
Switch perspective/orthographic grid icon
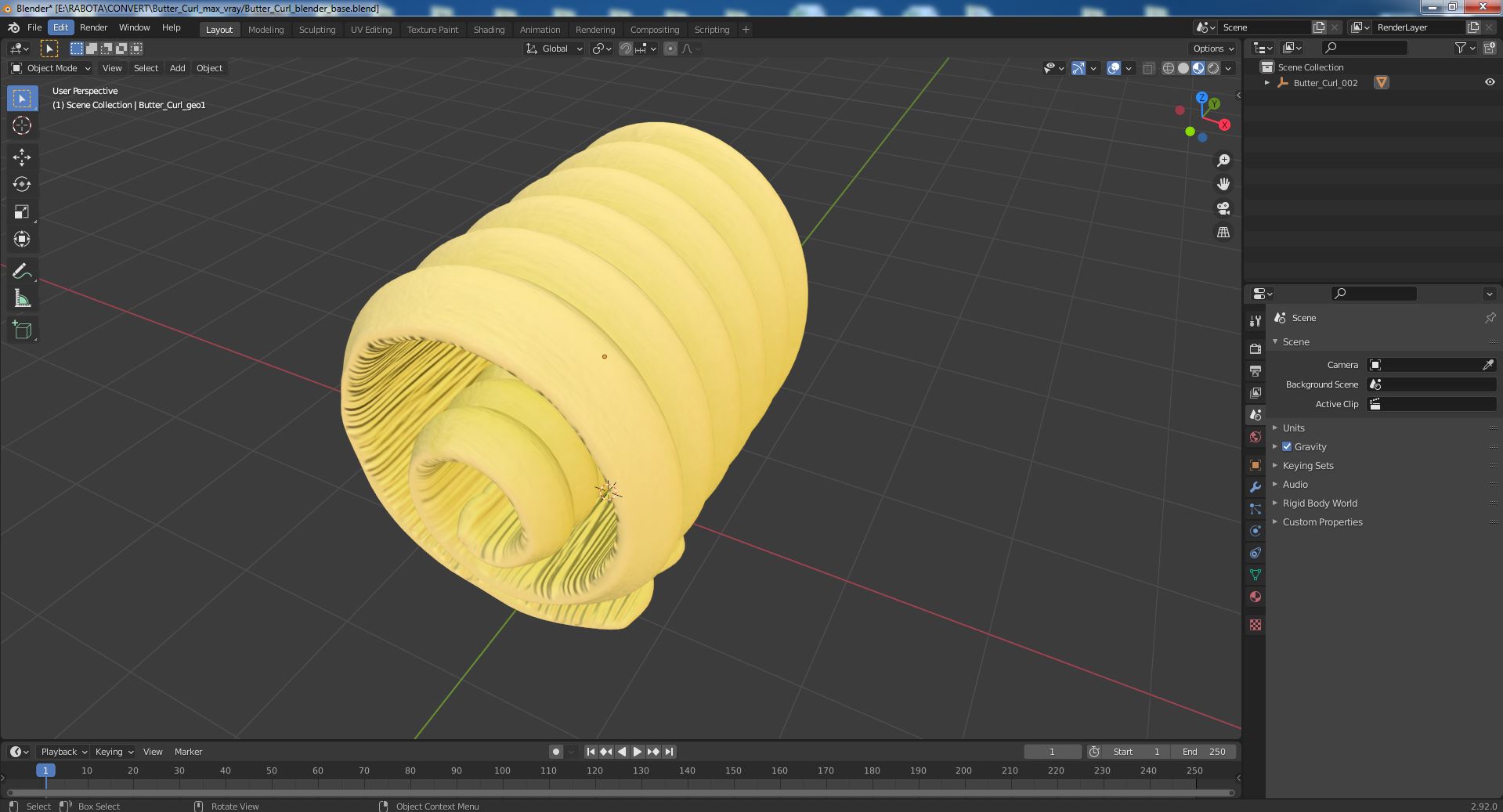pyautogui.click(x=1223, y=233)
